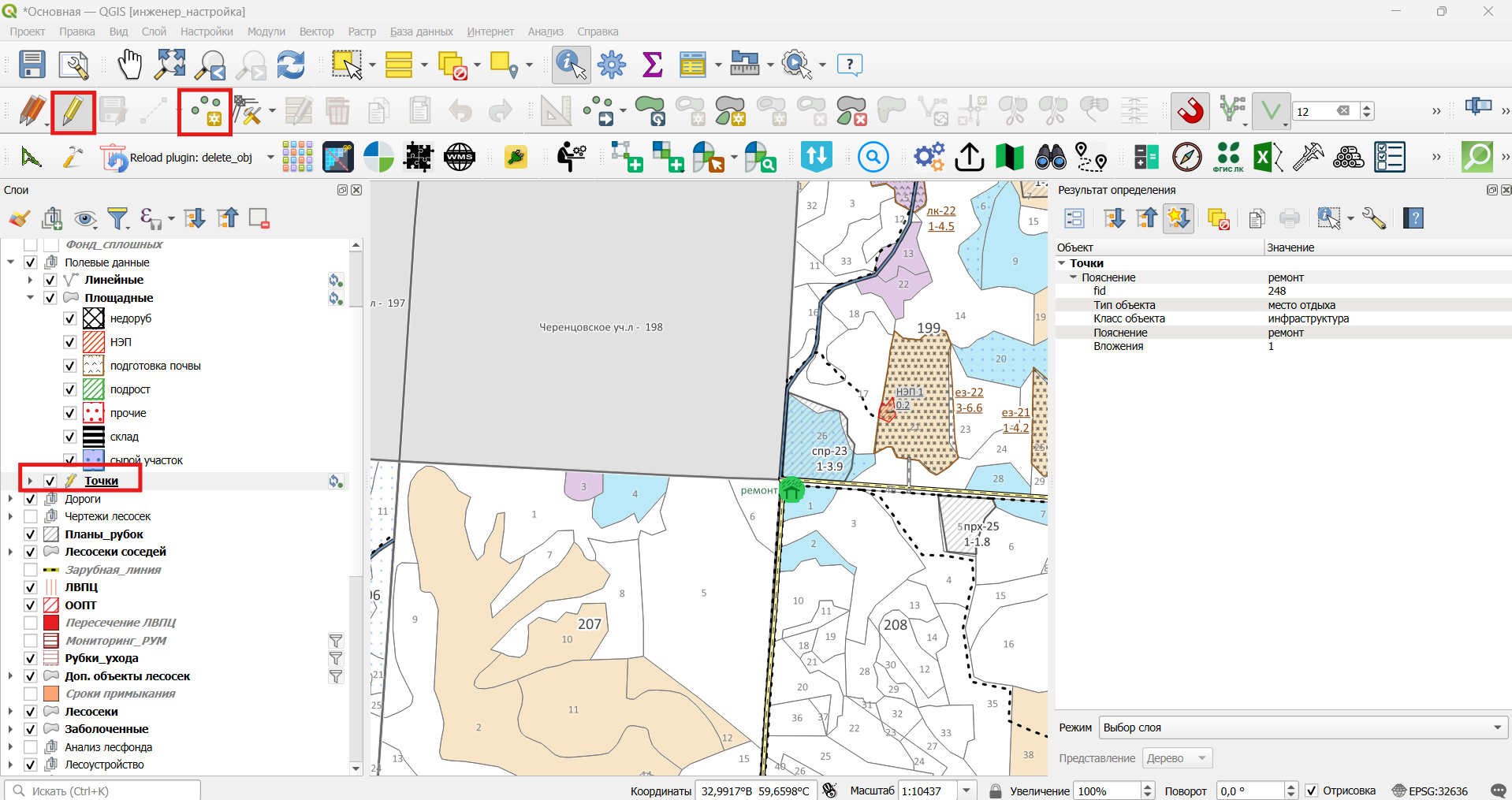The width and height of the screenshot is (1512, 800).
Task: Enable the Чертежи лесосек layer checkbox
Action: click(x=31, y=516)
